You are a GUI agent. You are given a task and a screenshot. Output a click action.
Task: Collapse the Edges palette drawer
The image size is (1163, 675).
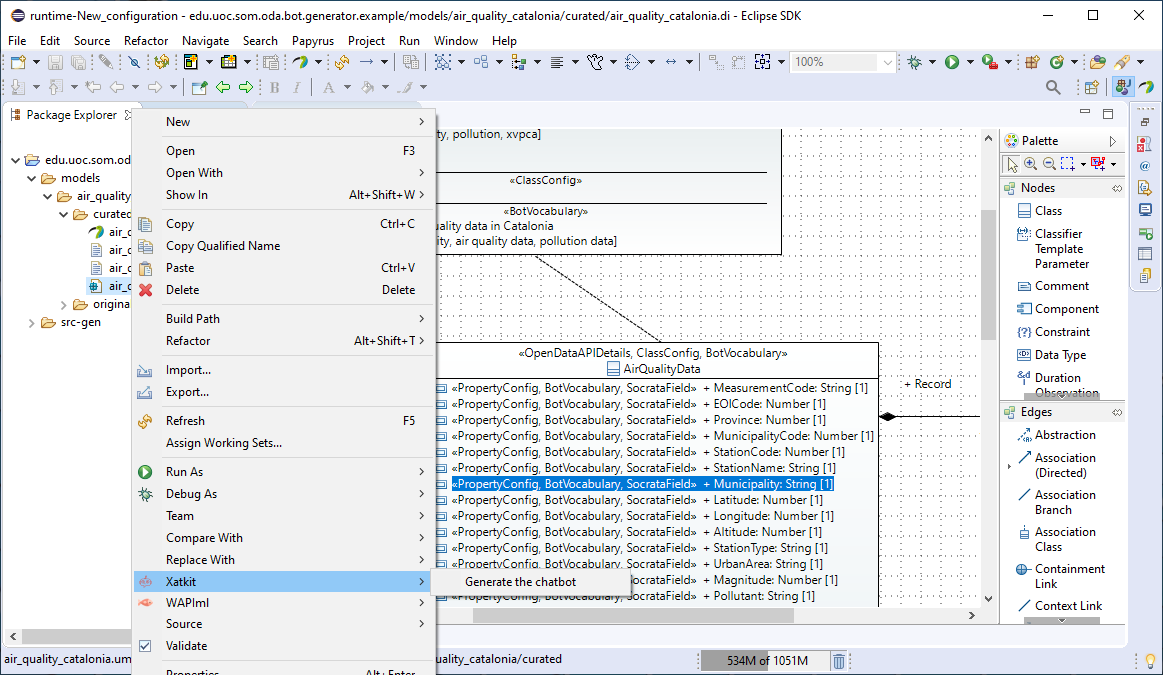(x=1117, y=412)
